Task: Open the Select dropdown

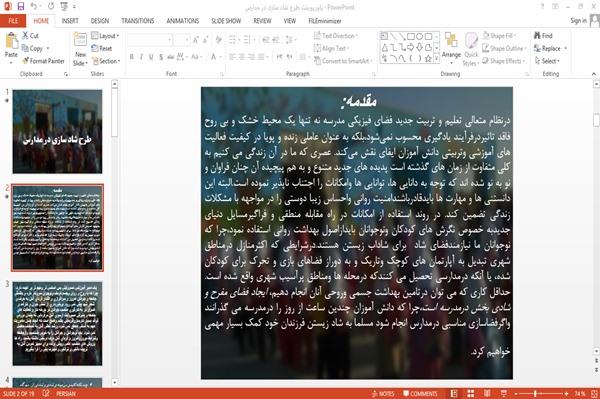Action: pos(547,61)
